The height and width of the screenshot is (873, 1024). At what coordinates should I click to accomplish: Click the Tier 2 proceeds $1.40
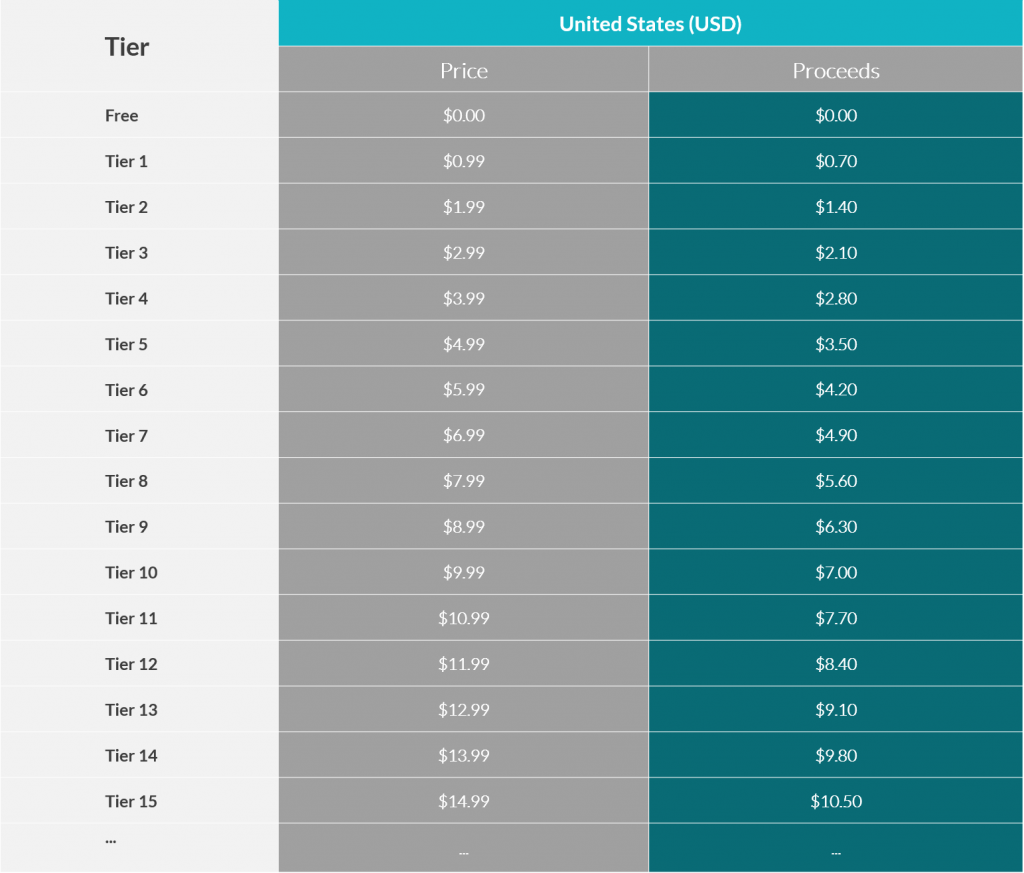pyautogui.click(x=836, y=206)
